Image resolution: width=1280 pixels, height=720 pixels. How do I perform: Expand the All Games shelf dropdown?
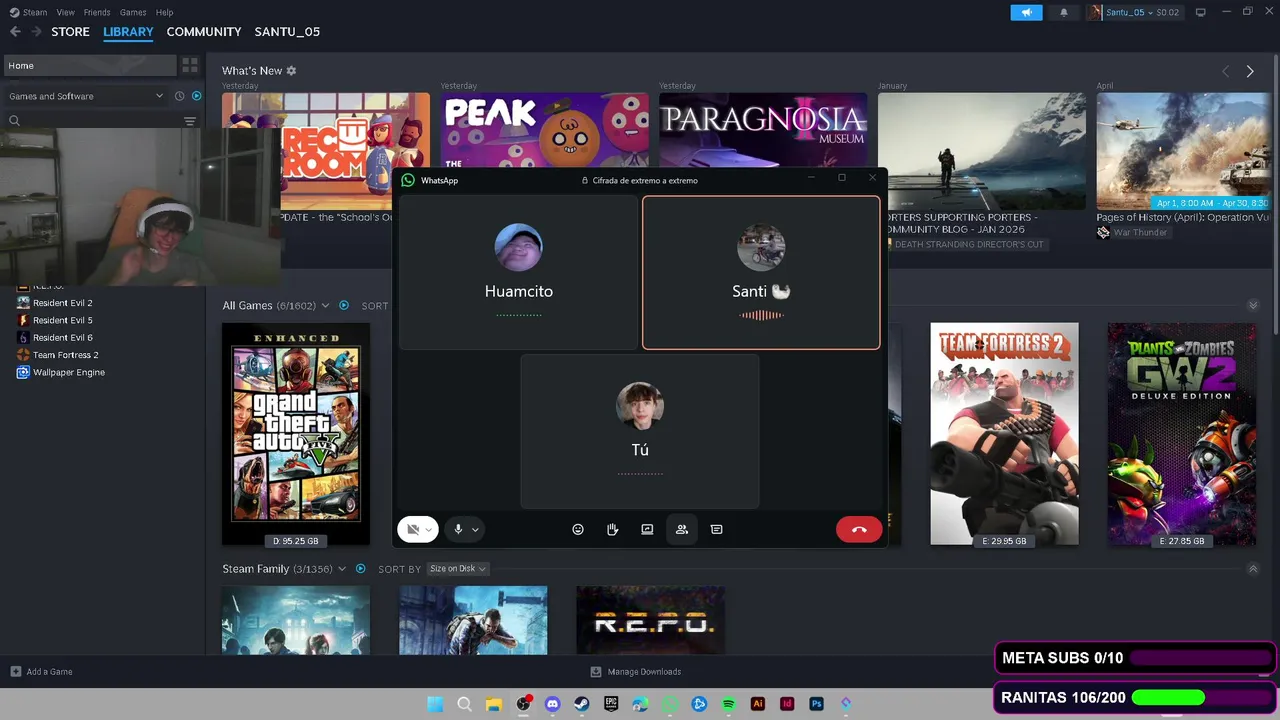(326, 306)
